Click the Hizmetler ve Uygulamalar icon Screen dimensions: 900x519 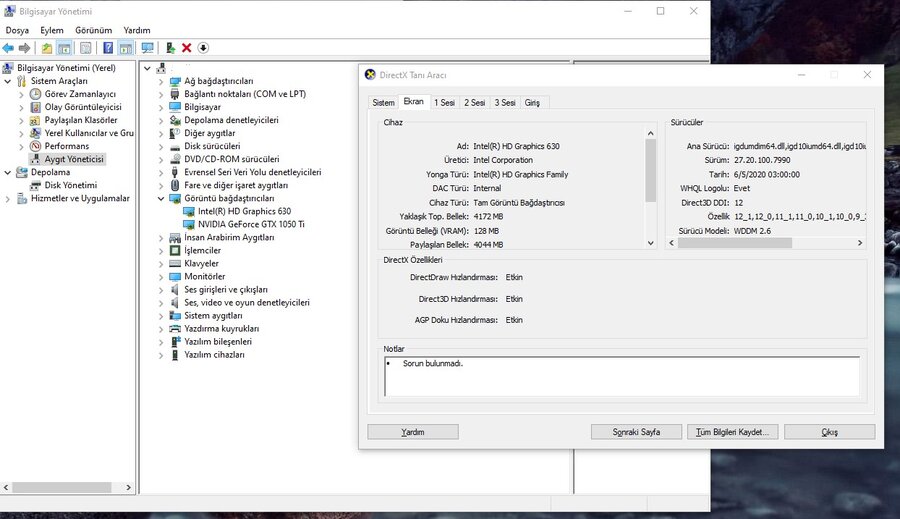click(22, 199)
